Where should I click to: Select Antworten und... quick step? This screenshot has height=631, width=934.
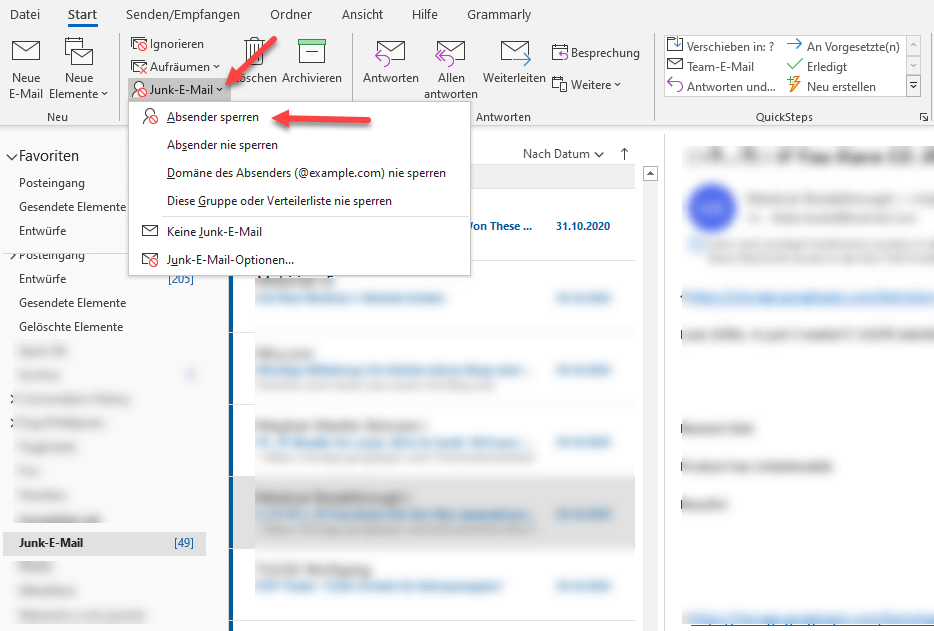pos(721,86)
